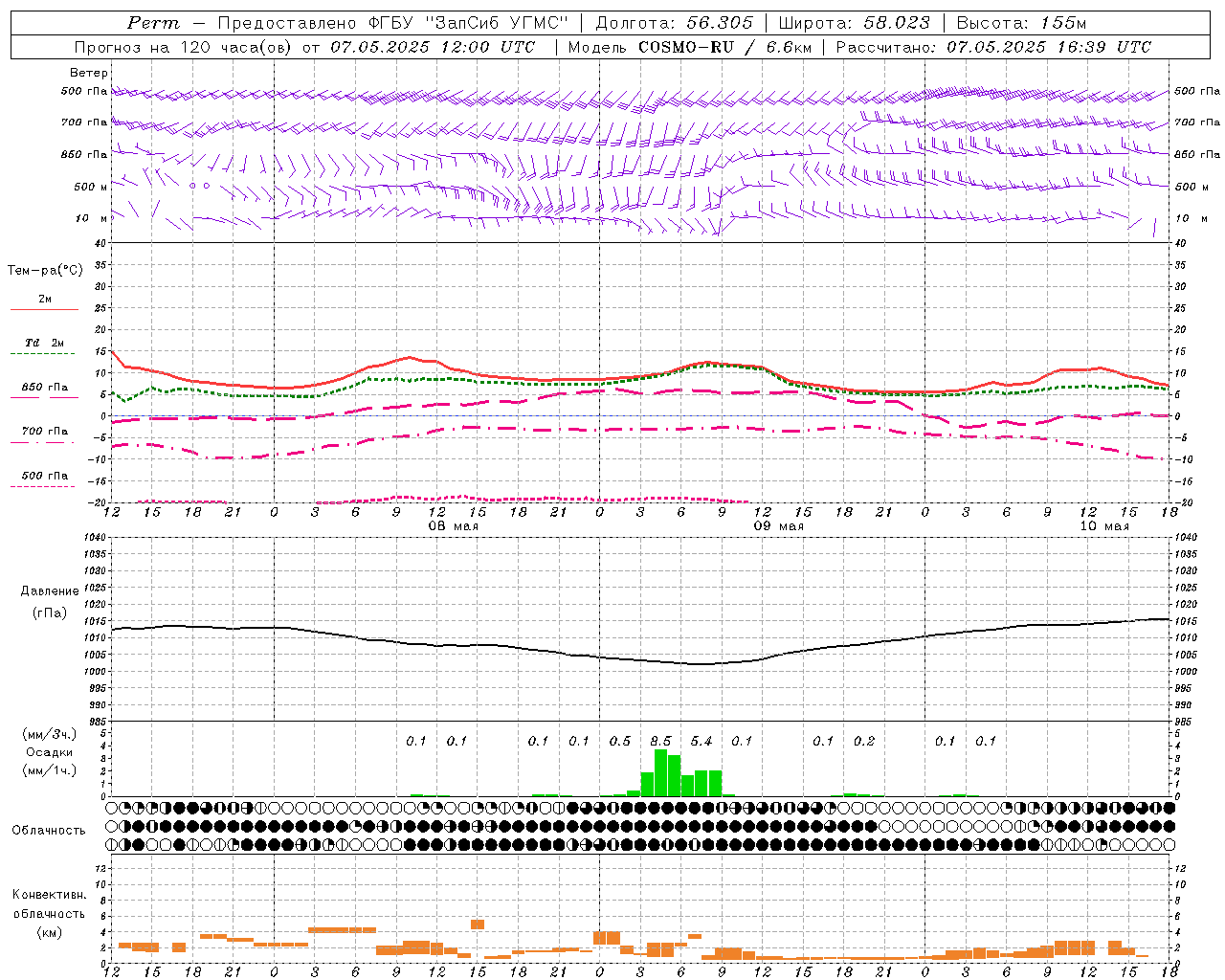Click the model name 'COSMO-RU / 6.6км'

[724, 47]
